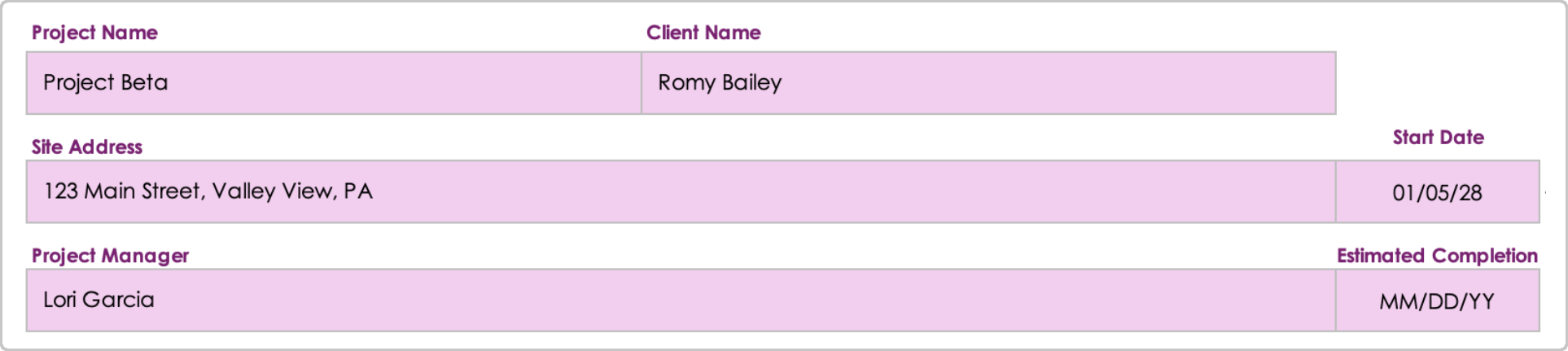Click the "Start Date" heading label
Screen dimensions: 1568x351
[x=1438, y=137]
